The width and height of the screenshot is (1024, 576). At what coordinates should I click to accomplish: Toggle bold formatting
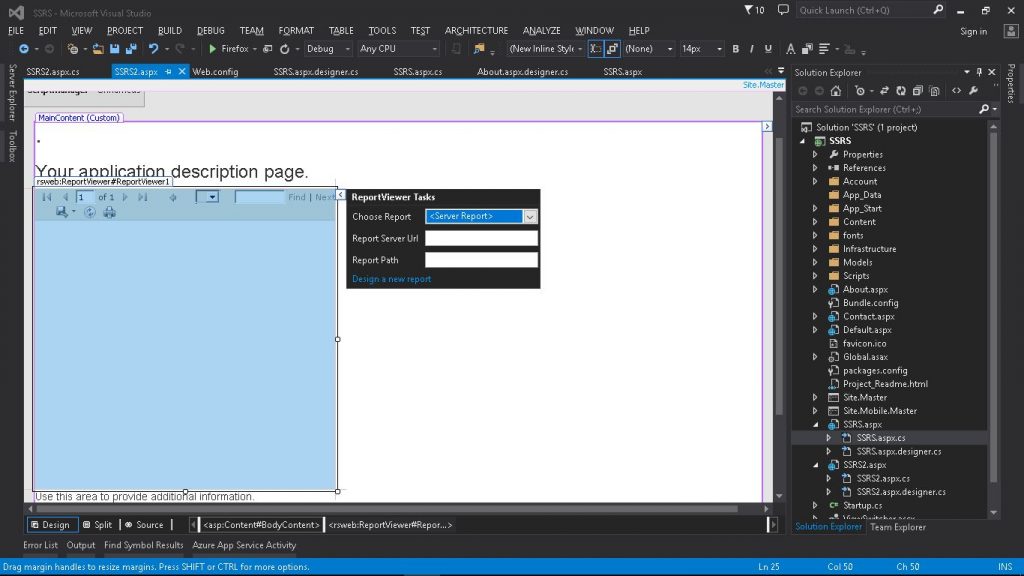735,49
